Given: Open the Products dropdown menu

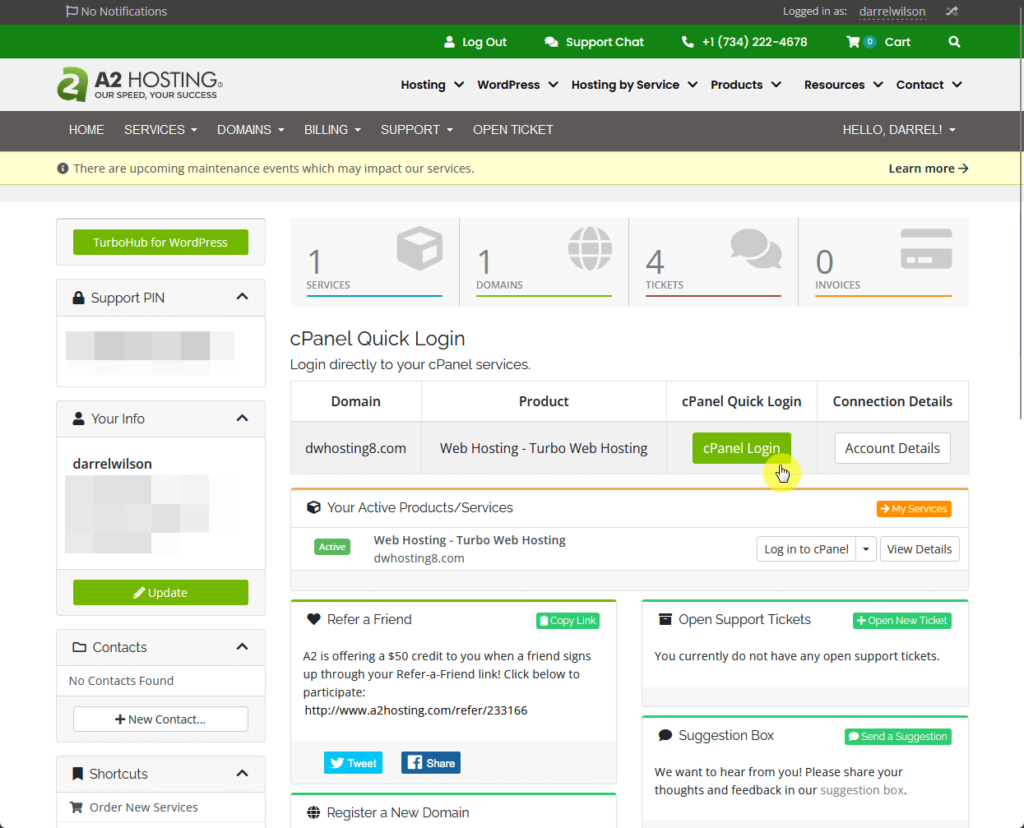Looking at the screenshot, I should (x=746, y=85).
